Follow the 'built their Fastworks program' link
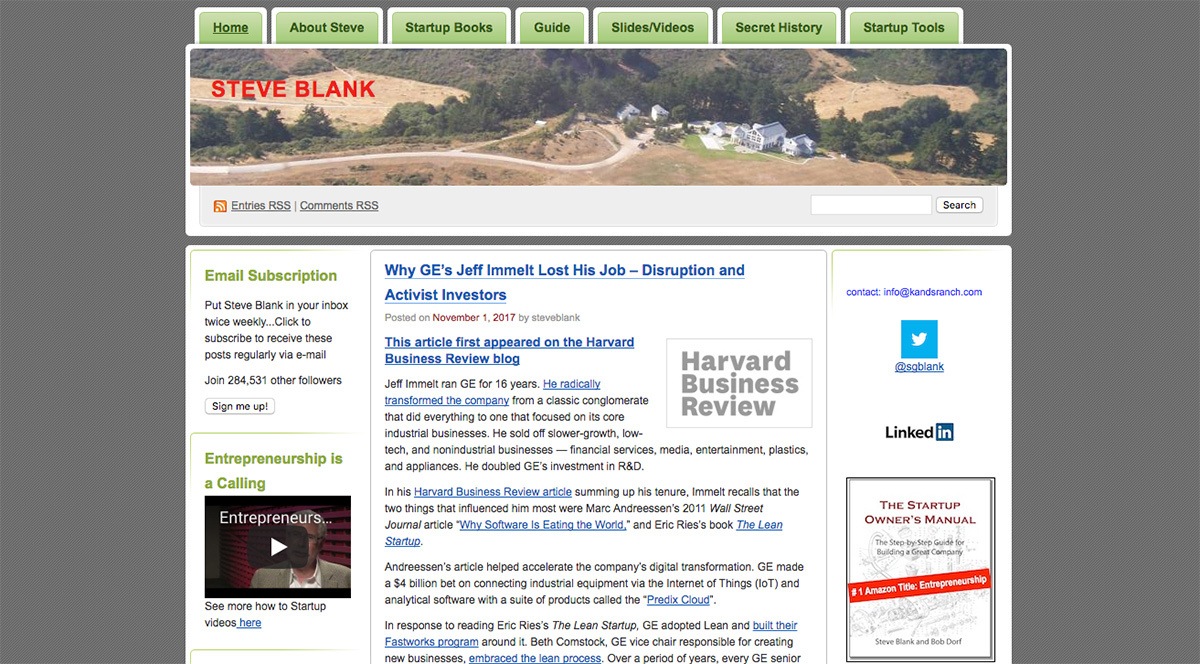 coord(591,634)
